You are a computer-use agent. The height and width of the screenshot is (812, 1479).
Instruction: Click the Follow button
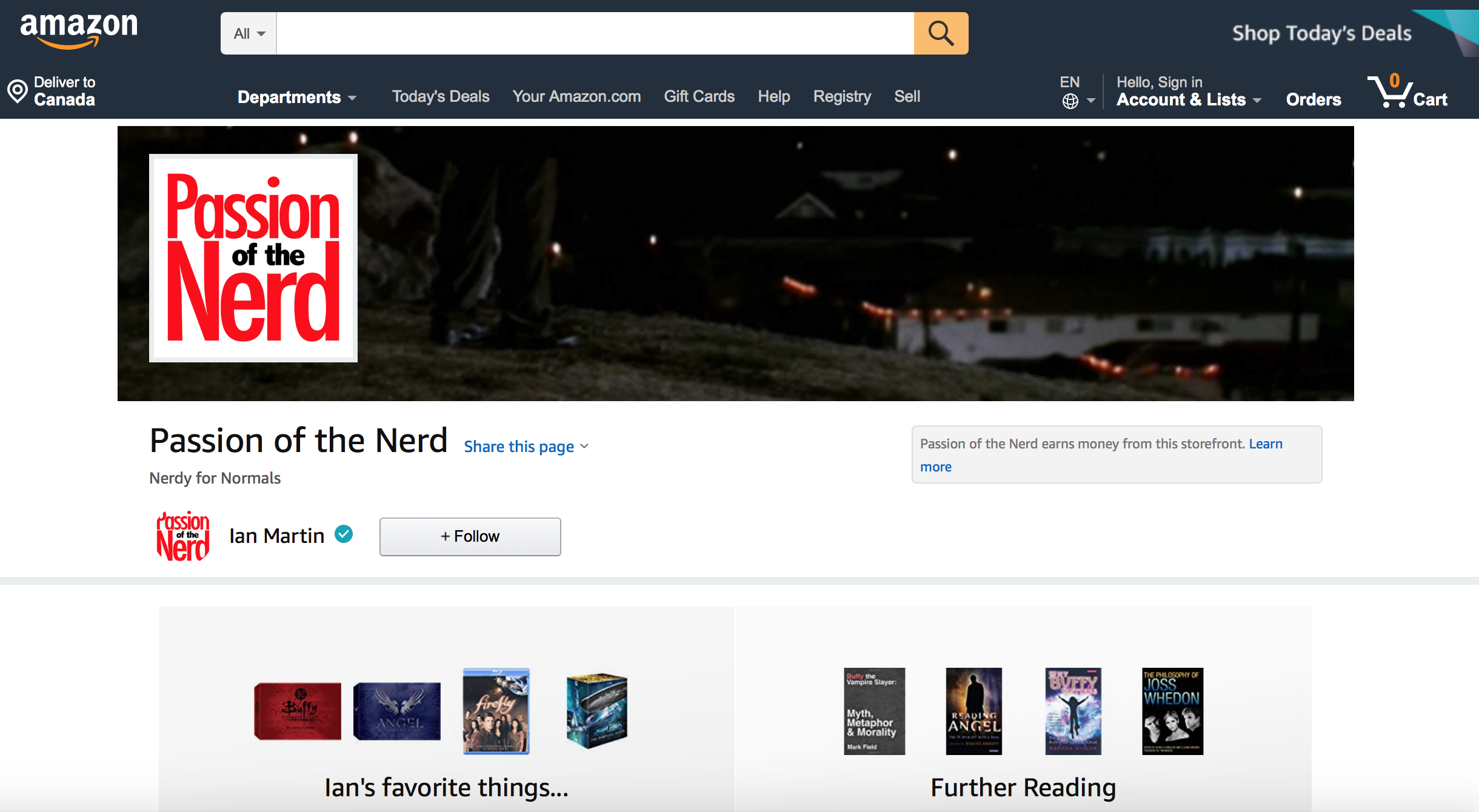click(470, 536)
